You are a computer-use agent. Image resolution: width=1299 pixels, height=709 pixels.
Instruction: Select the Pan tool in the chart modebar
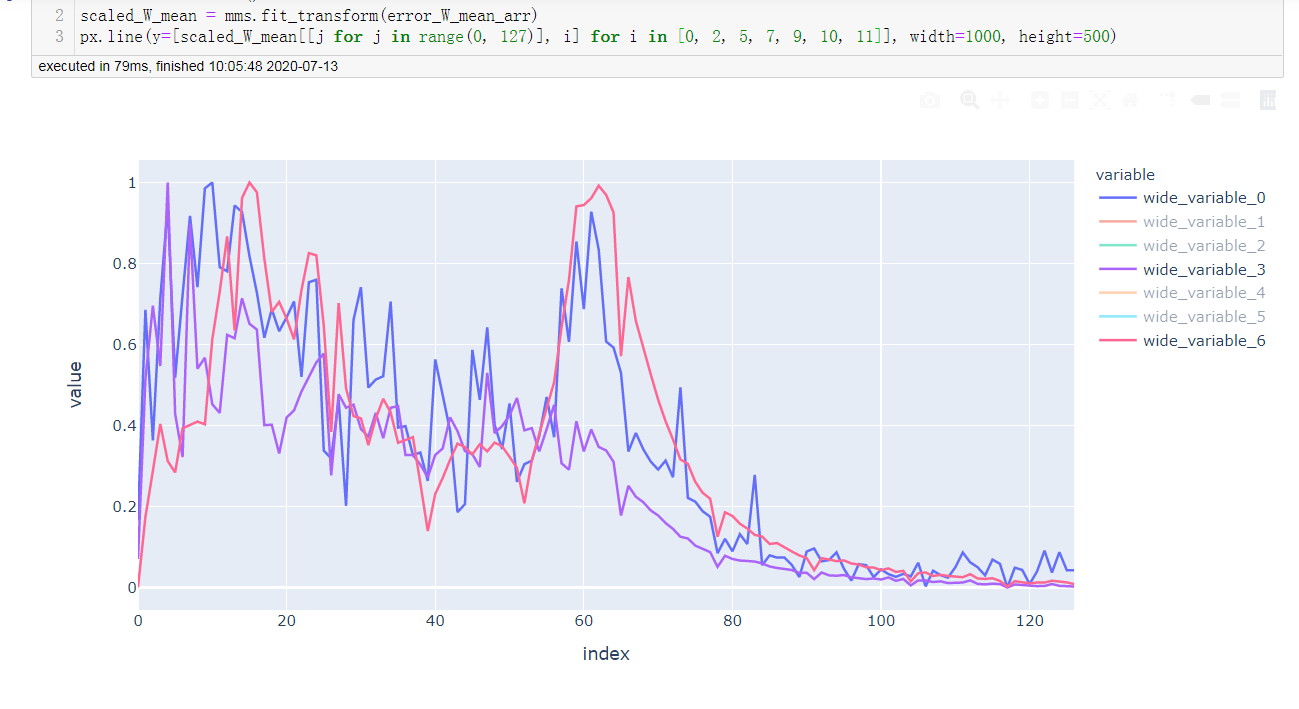click(x=1000, y=100)
